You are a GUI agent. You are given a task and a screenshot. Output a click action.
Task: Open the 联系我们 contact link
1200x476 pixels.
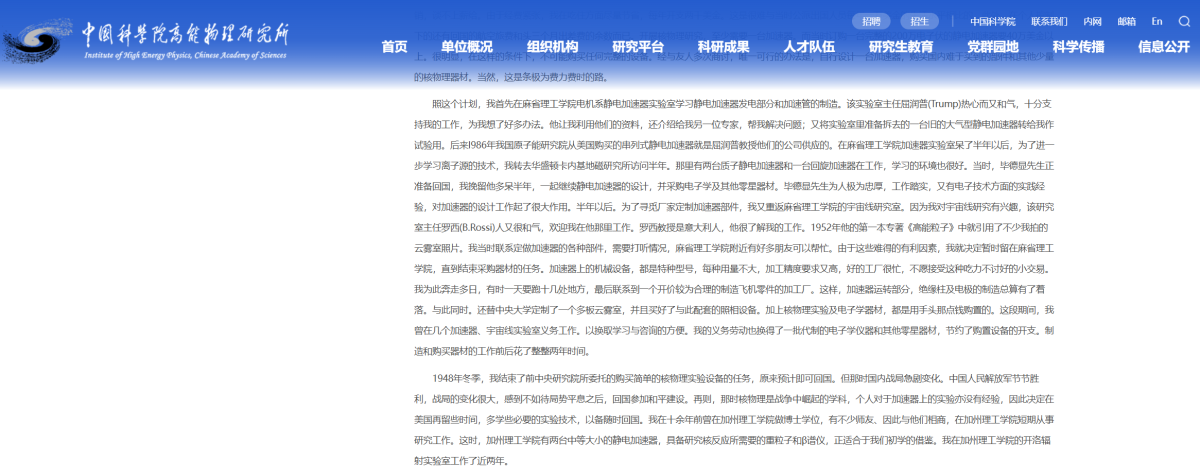tap(1049, 21)
